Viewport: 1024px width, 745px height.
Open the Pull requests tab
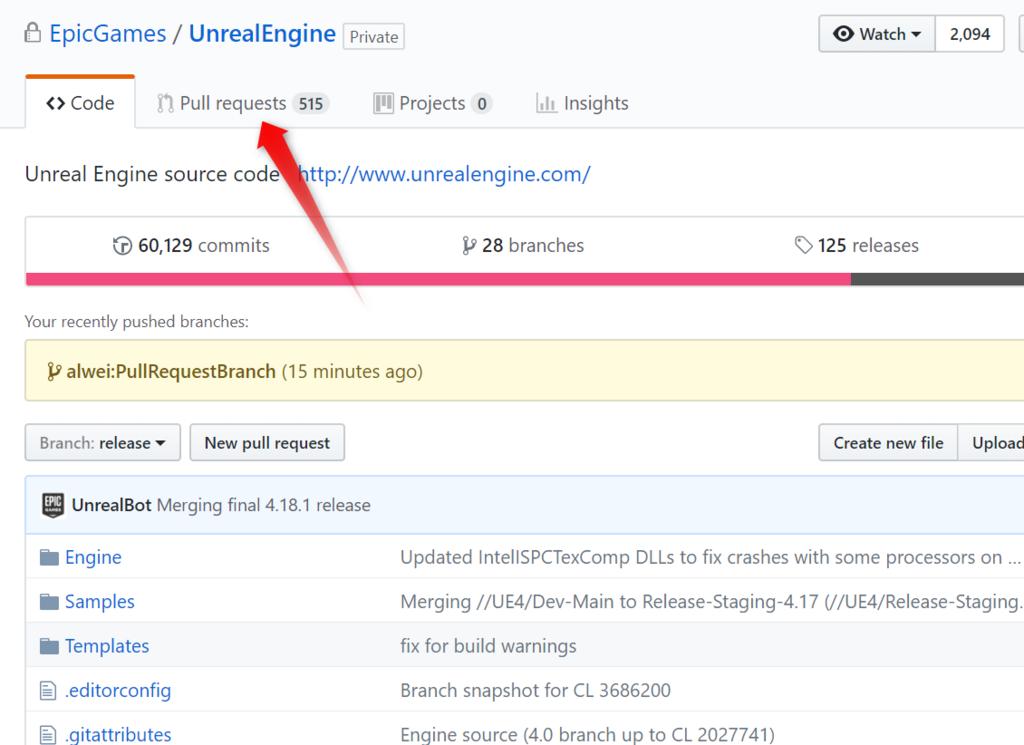[243, 103]
